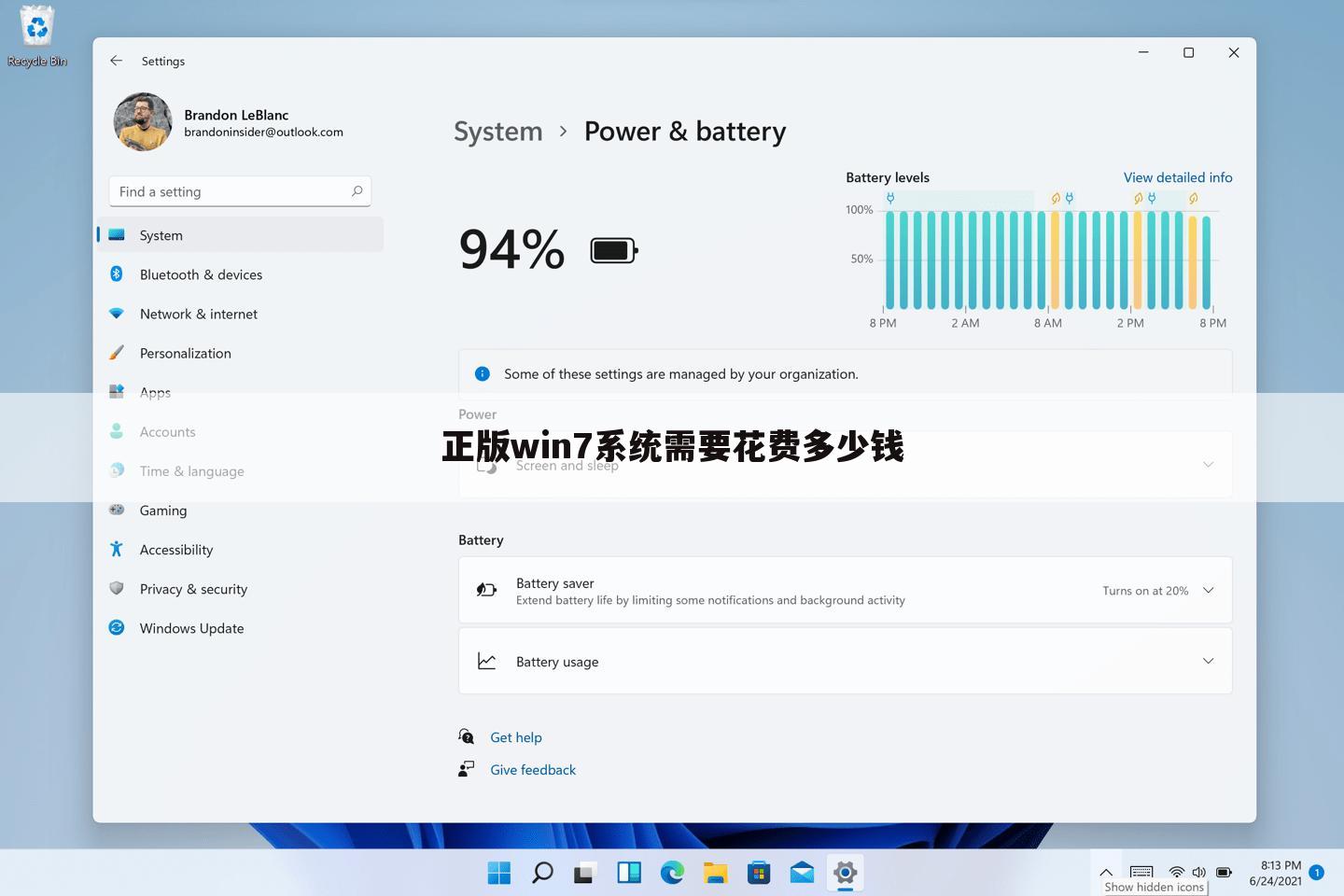Viewport: 1344px width, 896px height.
Task: Select Privacy & security
Action: tap(240, 589)
